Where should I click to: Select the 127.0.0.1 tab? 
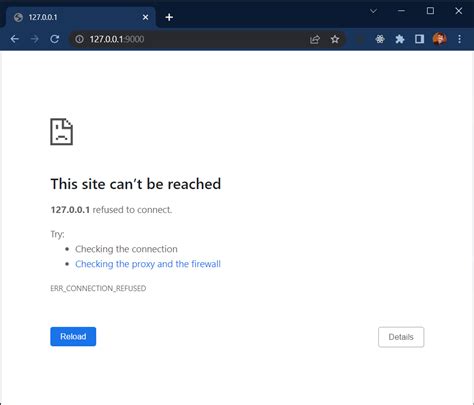pyautogui.click(x=80, y=17)
